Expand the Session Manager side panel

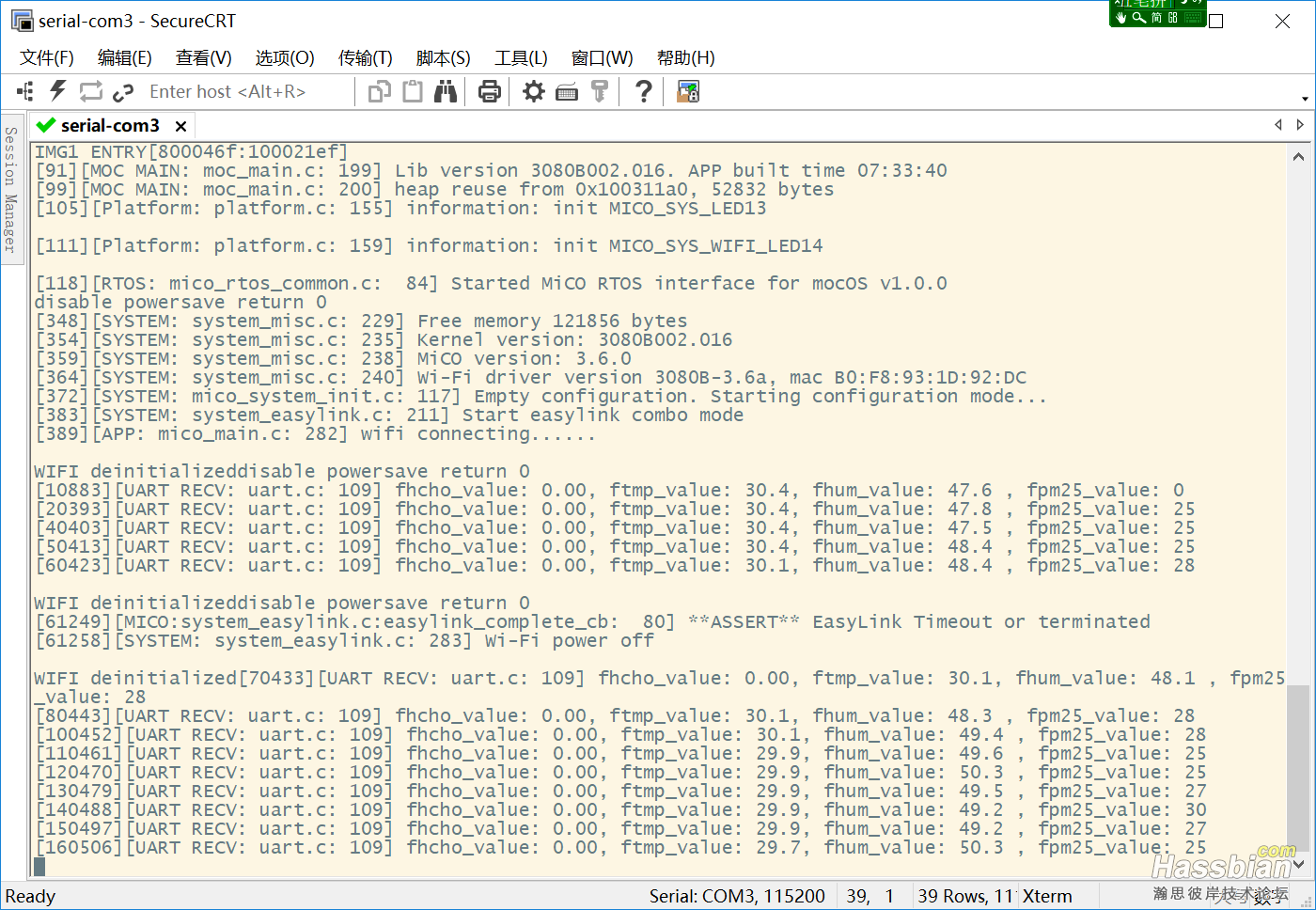click(11, 188)
